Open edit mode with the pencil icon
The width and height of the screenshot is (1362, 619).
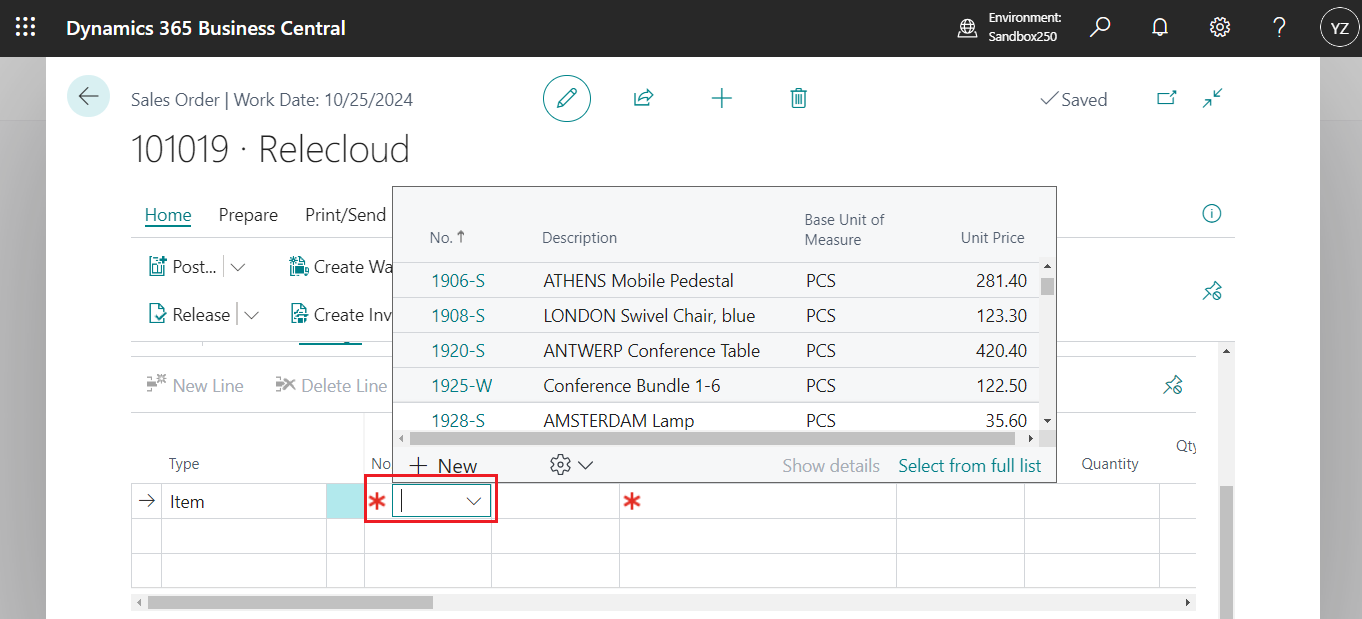566,98
